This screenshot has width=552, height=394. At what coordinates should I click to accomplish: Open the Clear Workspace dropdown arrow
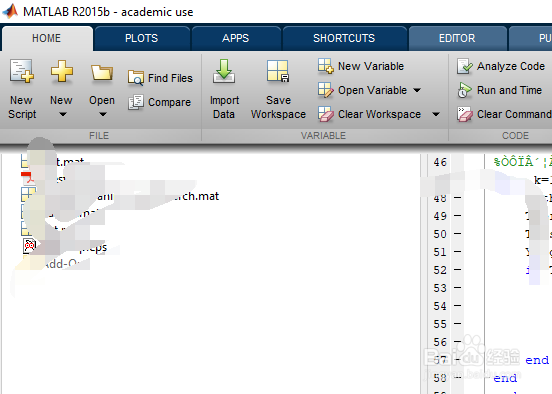click(x=436, y=114)
